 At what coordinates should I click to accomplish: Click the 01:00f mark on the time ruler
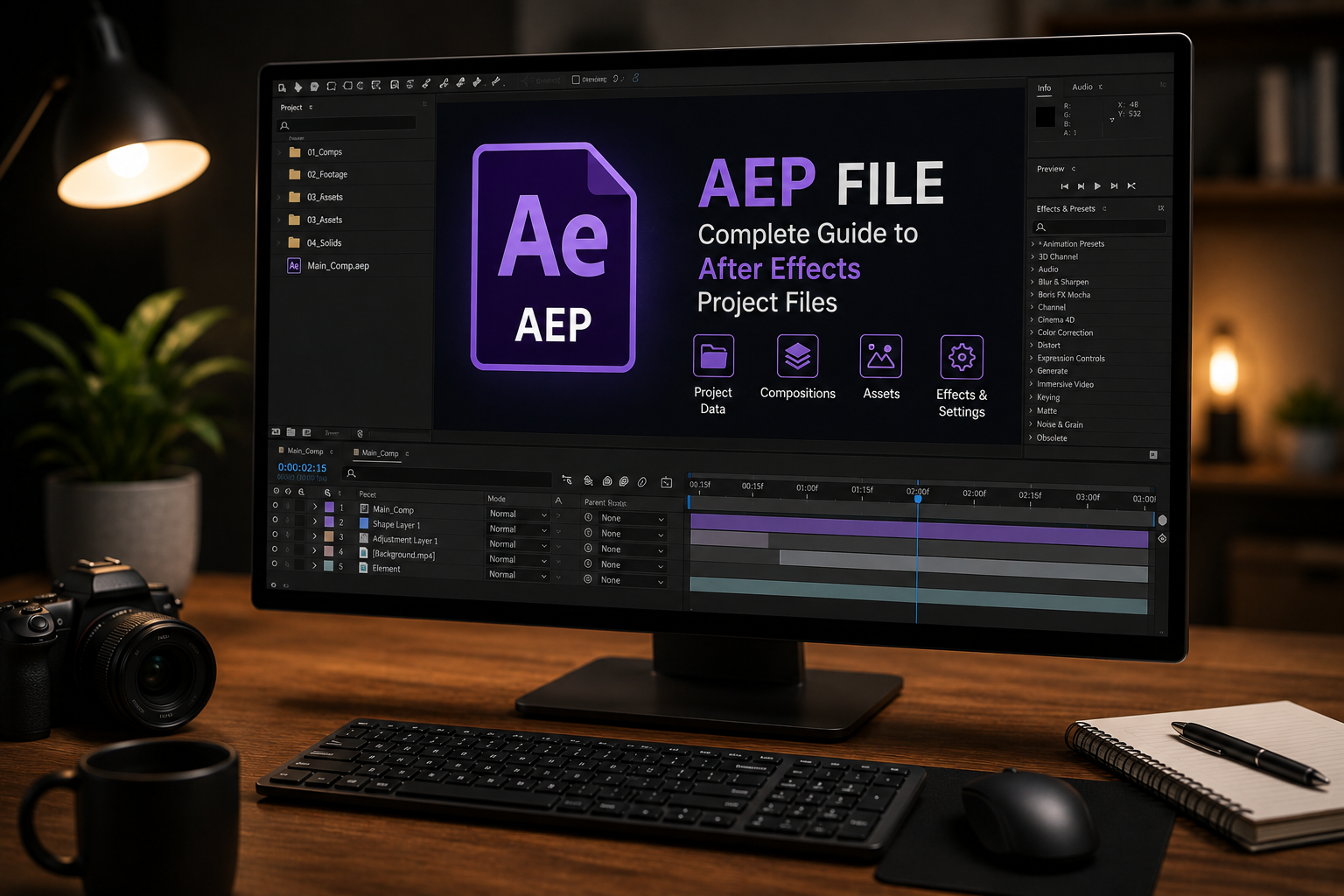[808, 487]
